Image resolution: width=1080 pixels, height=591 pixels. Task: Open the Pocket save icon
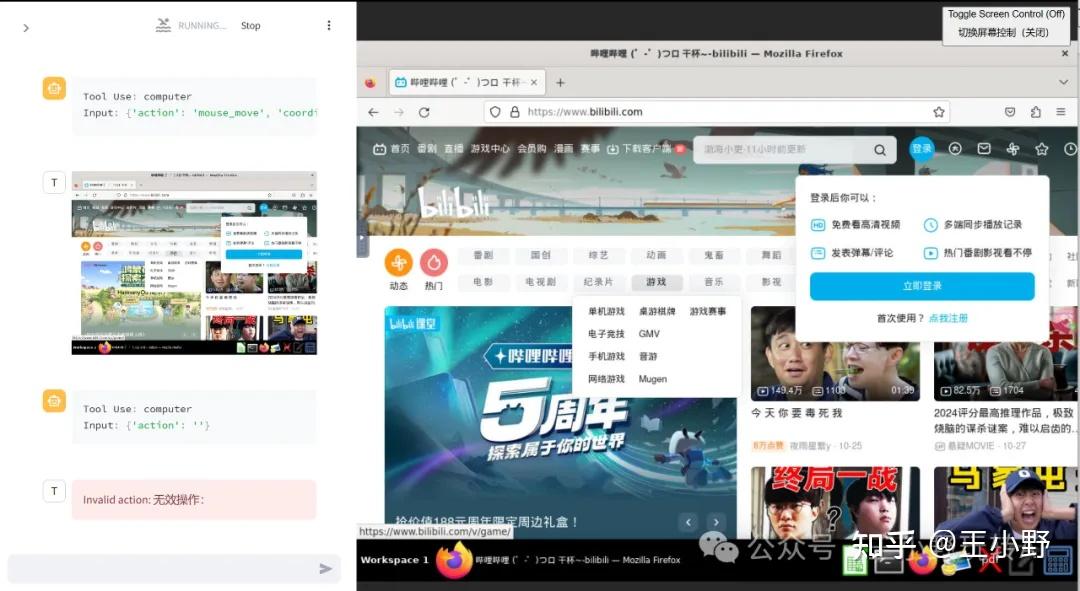1010,112
